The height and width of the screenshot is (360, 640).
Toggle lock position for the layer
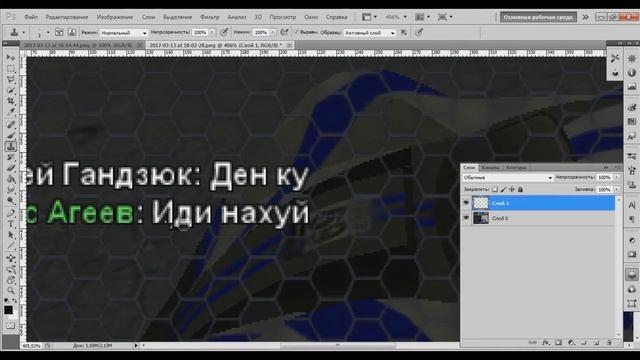point(511,189)
